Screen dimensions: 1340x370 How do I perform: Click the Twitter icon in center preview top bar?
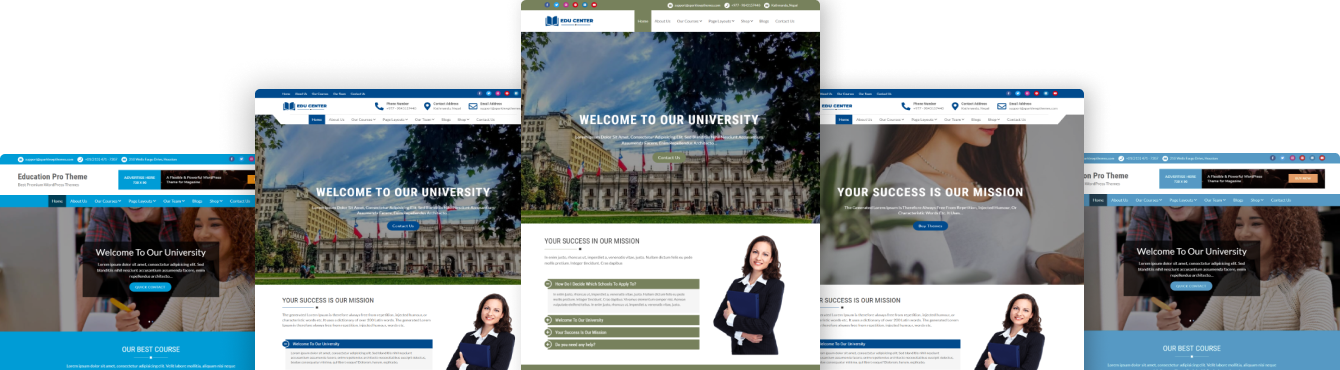[x=557, y=5]
